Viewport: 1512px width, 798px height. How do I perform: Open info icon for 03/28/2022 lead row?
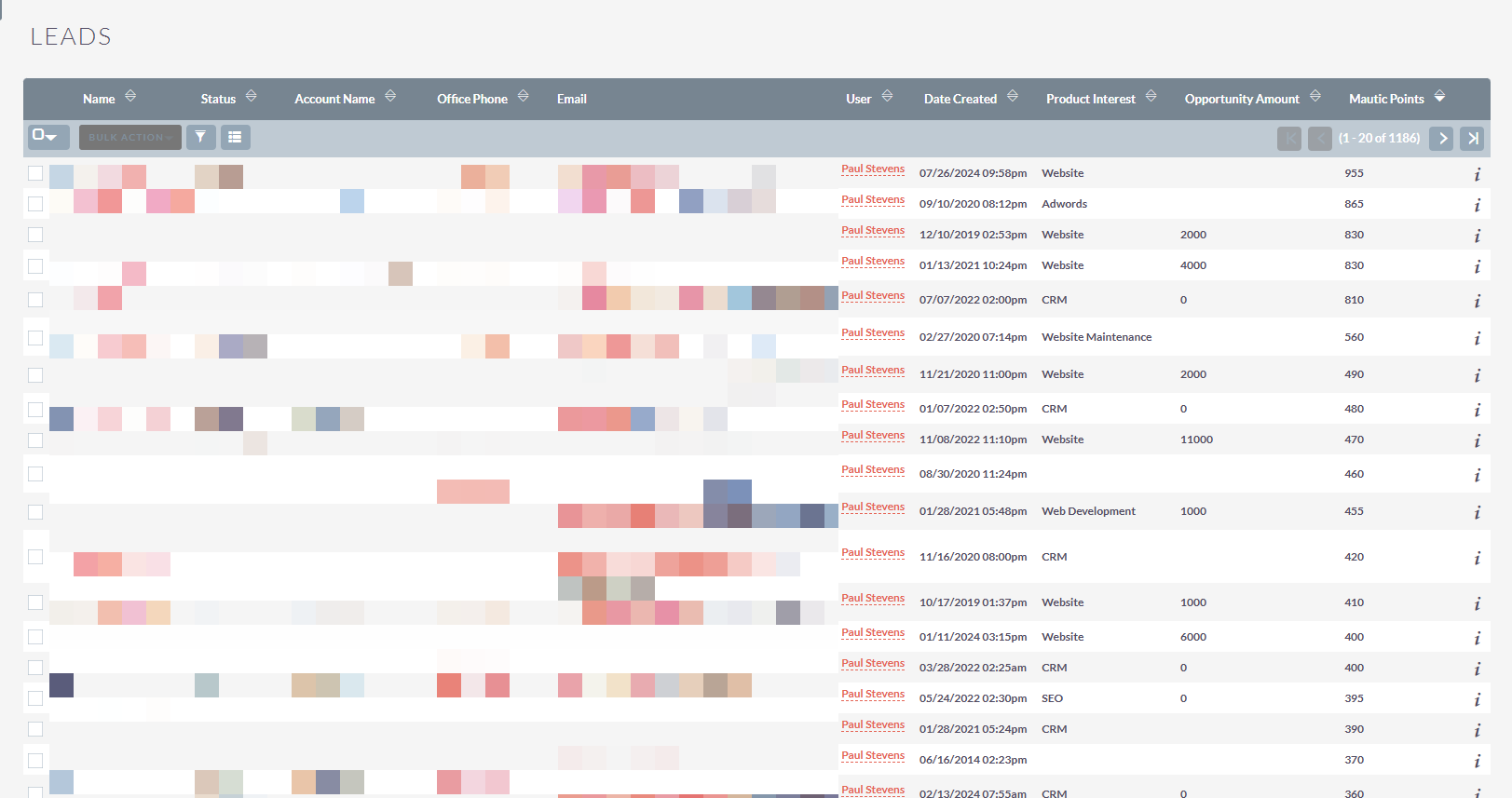pos(1478,669)
